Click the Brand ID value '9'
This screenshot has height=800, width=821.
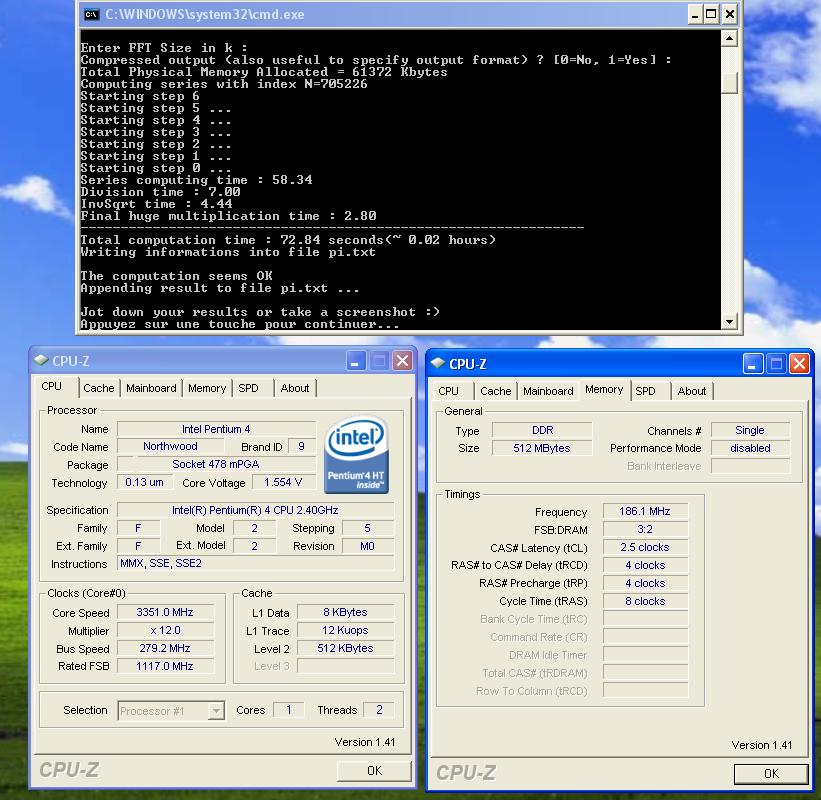coord(302,447)
